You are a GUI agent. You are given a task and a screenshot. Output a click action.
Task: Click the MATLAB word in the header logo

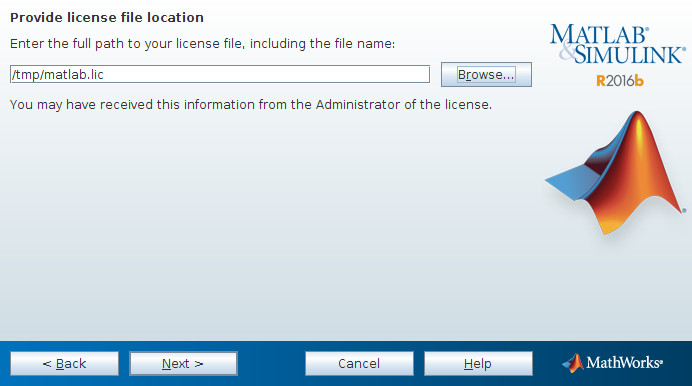pyautogui.click(x=599, y=34)
